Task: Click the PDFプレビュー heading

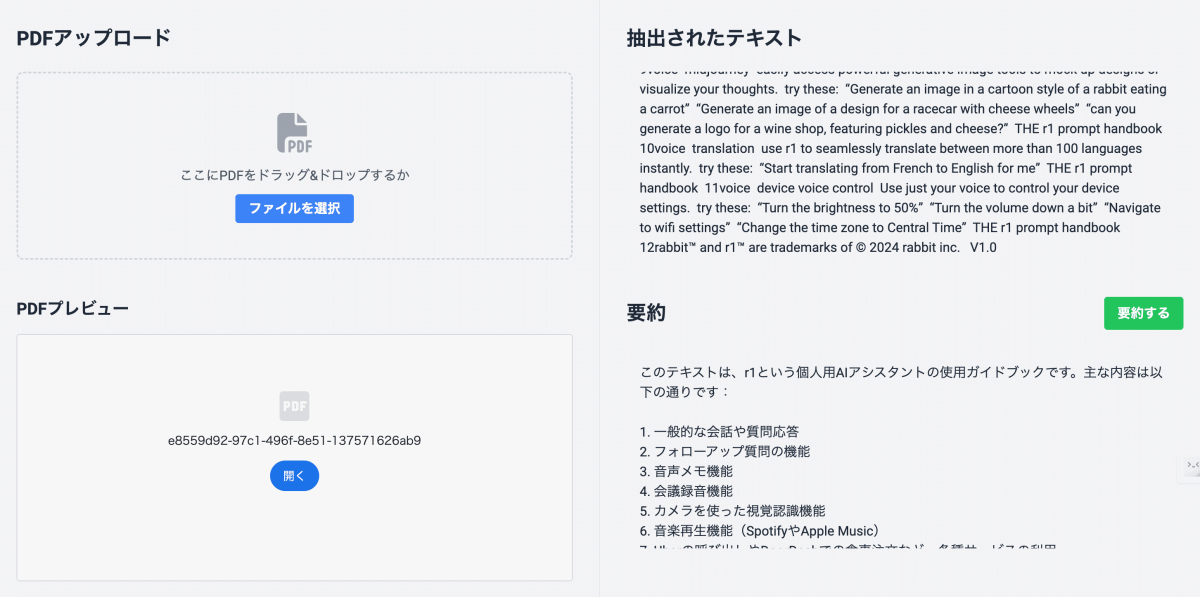Action: (73, 308)
